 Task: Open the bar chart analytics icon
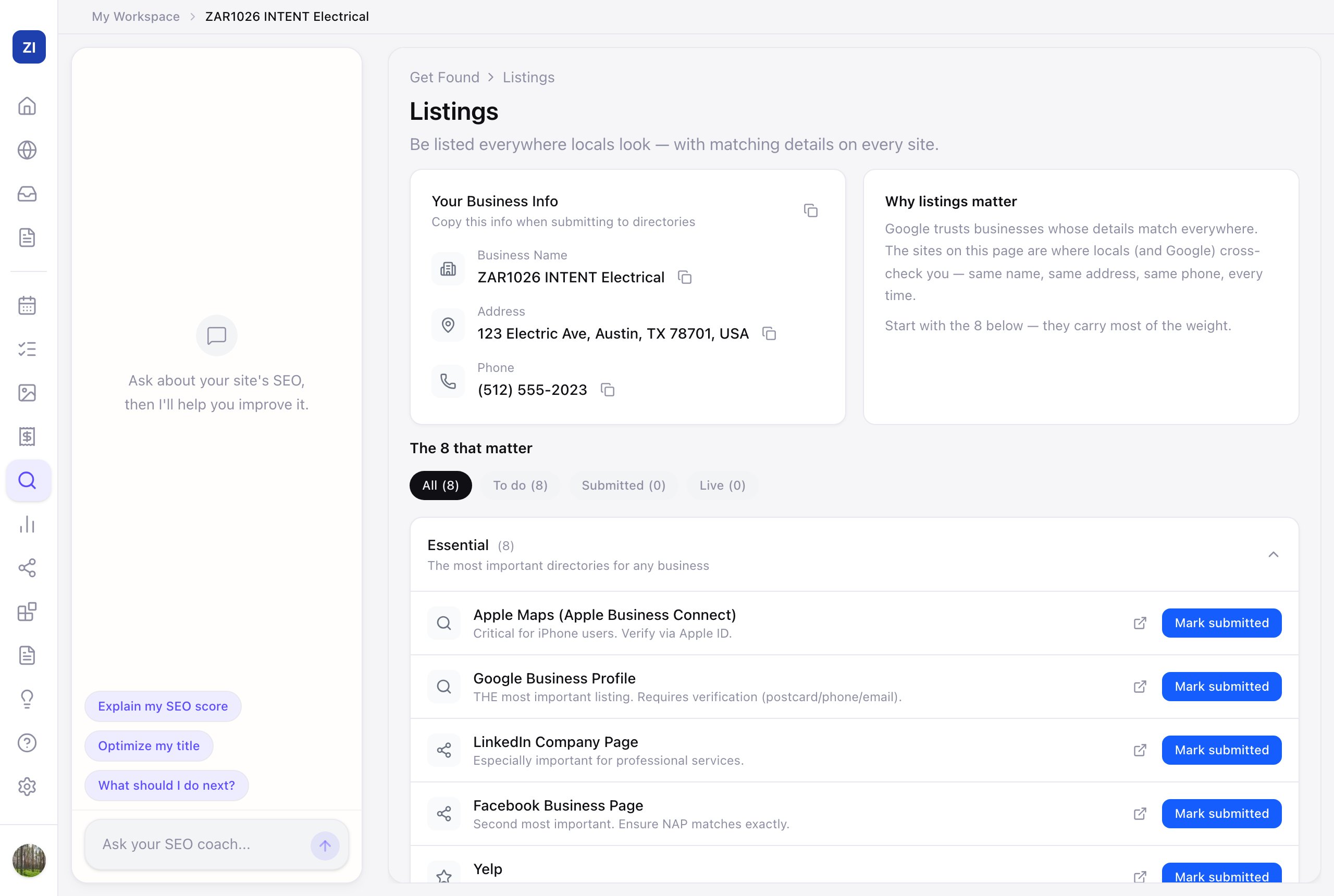pyautogui.click(x=27, y=525)
